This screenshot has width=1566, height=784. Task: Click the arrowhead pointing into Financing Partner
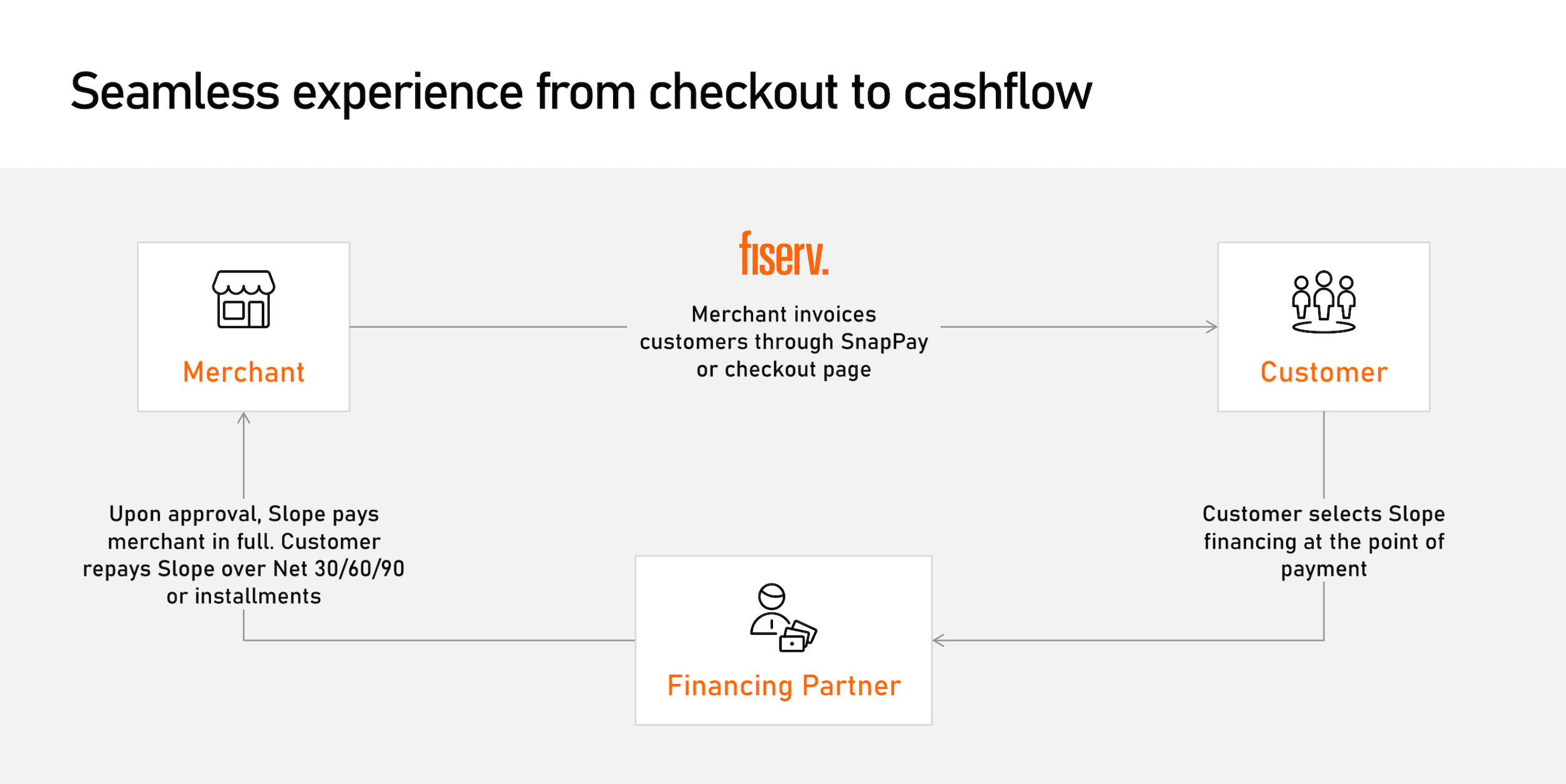(938, 640)
